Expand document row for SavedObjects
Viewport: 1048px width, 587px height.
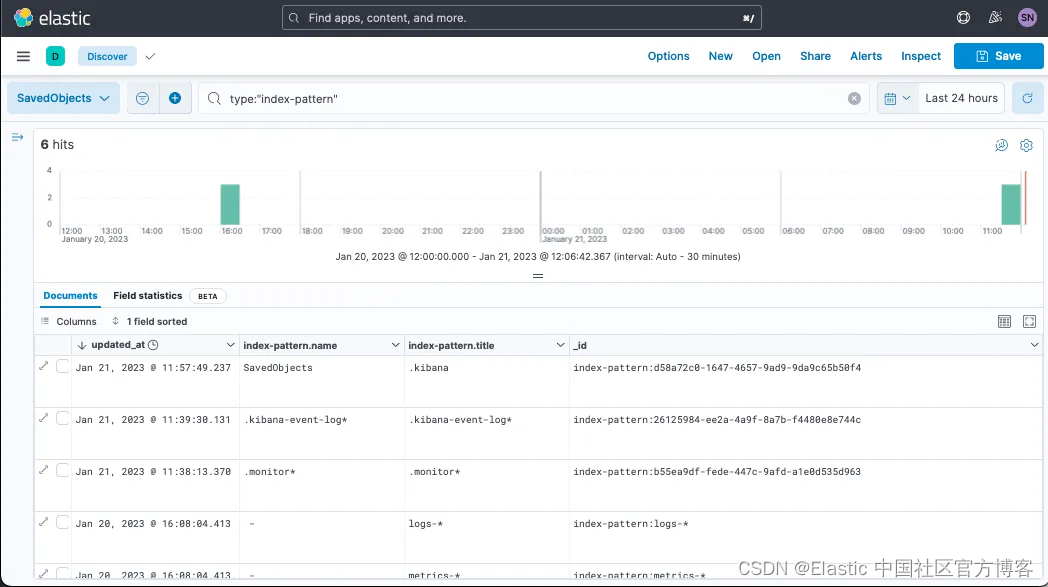coord(44,366)
